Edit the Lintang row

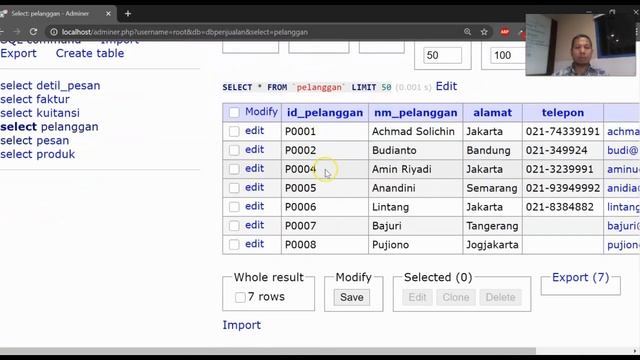point(254,206)
